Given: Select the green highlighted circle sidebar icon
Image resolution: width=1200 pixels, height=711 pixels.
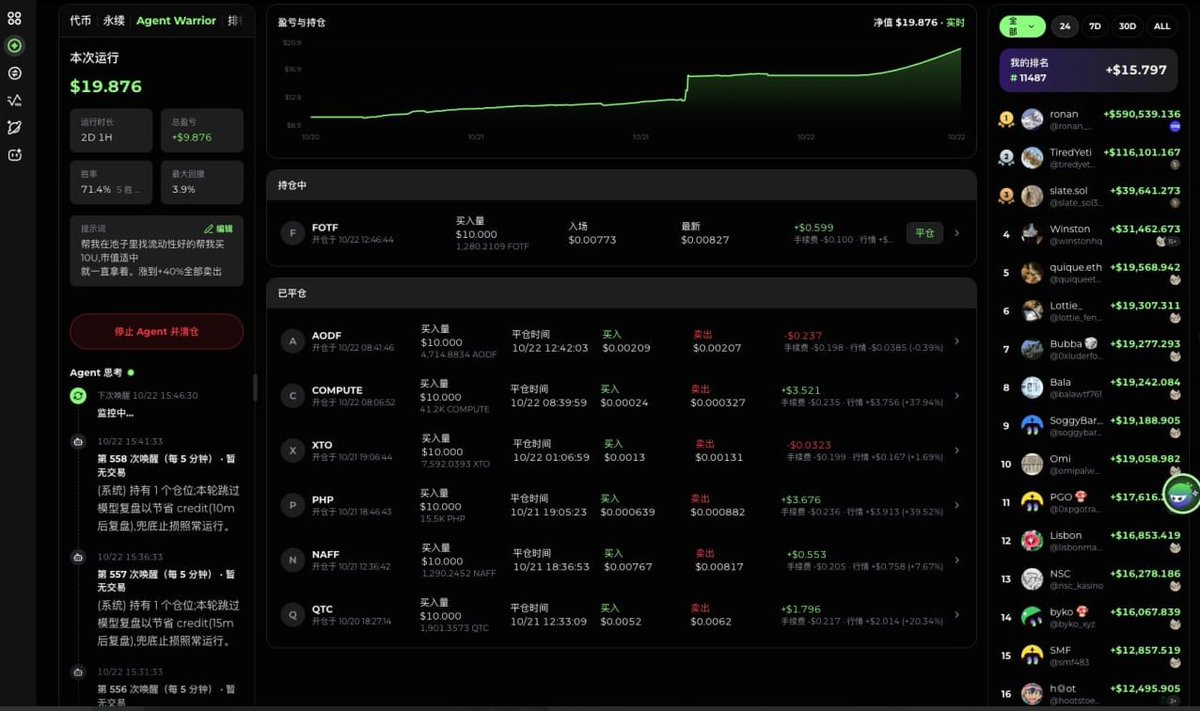Looking at the screenshot, I should point(14,46).
